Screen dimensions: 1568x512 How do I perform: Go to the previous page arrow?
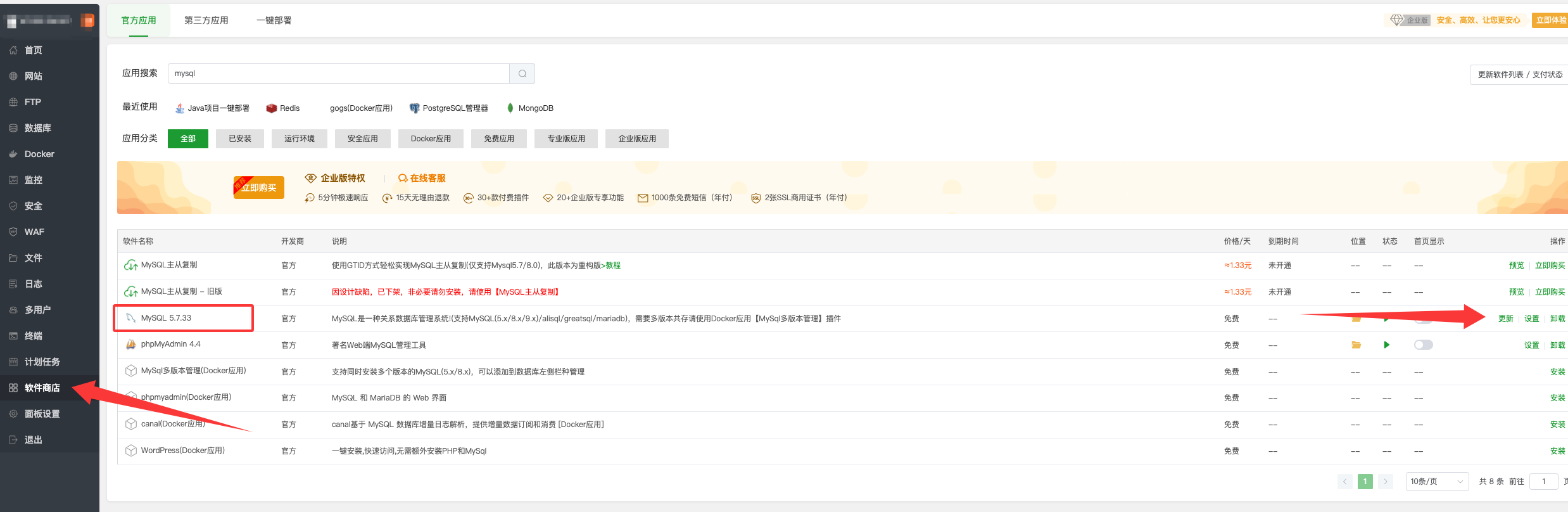[x=1344, y=482]
